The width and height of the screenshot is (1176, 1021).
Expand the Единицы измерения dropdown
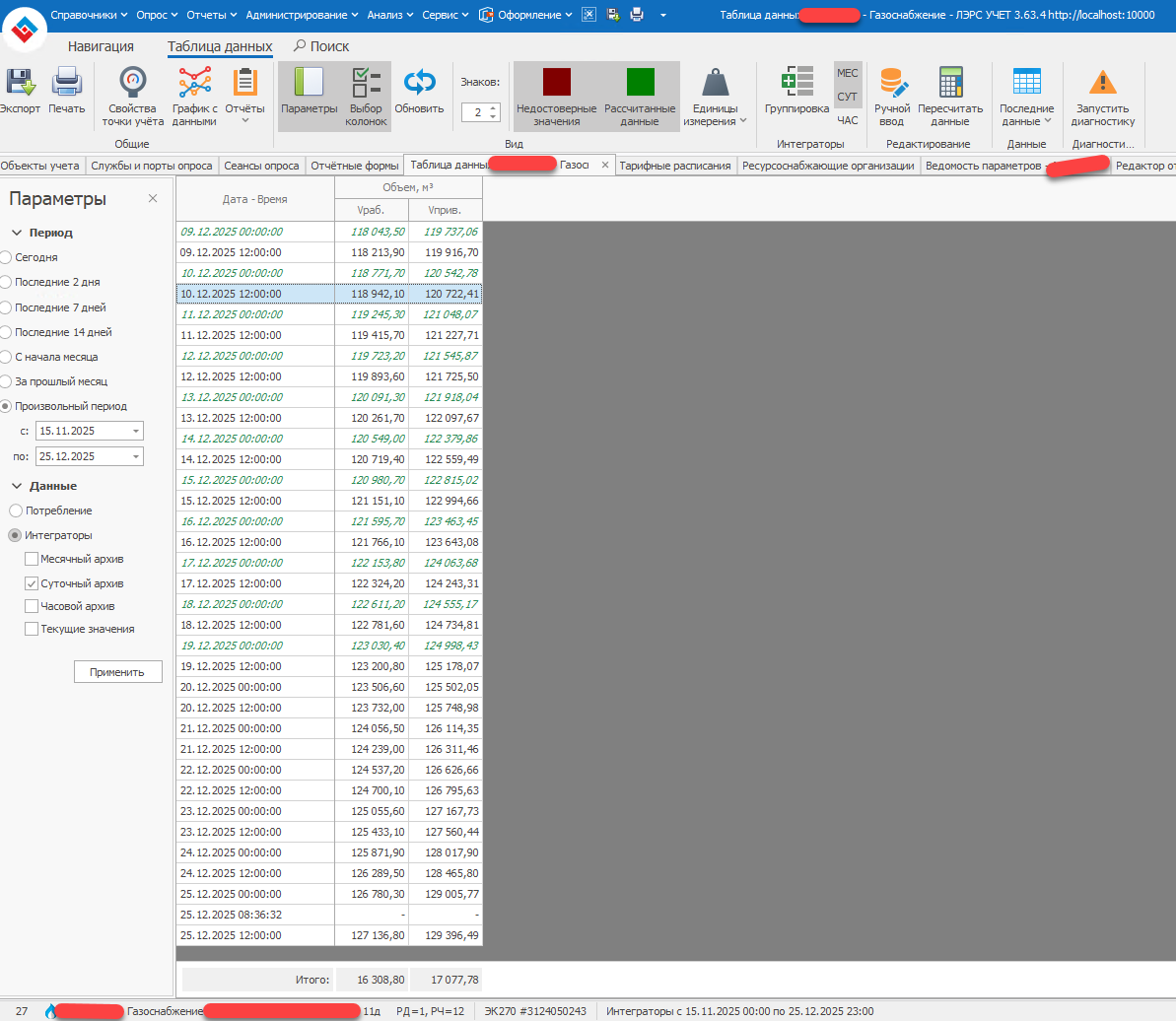715,99
